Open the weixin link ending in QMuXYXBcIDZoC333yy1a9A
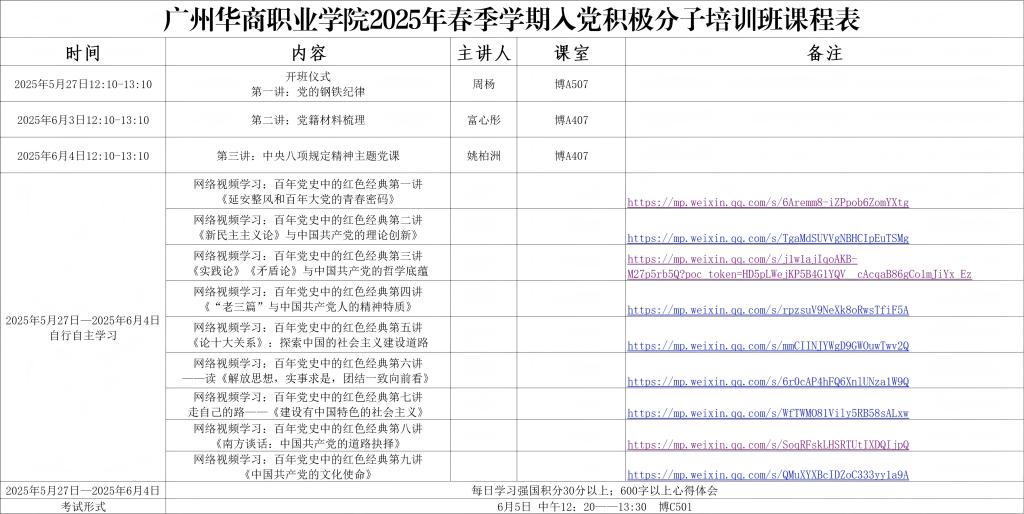 pyautogui.click(x=767, y=475)
